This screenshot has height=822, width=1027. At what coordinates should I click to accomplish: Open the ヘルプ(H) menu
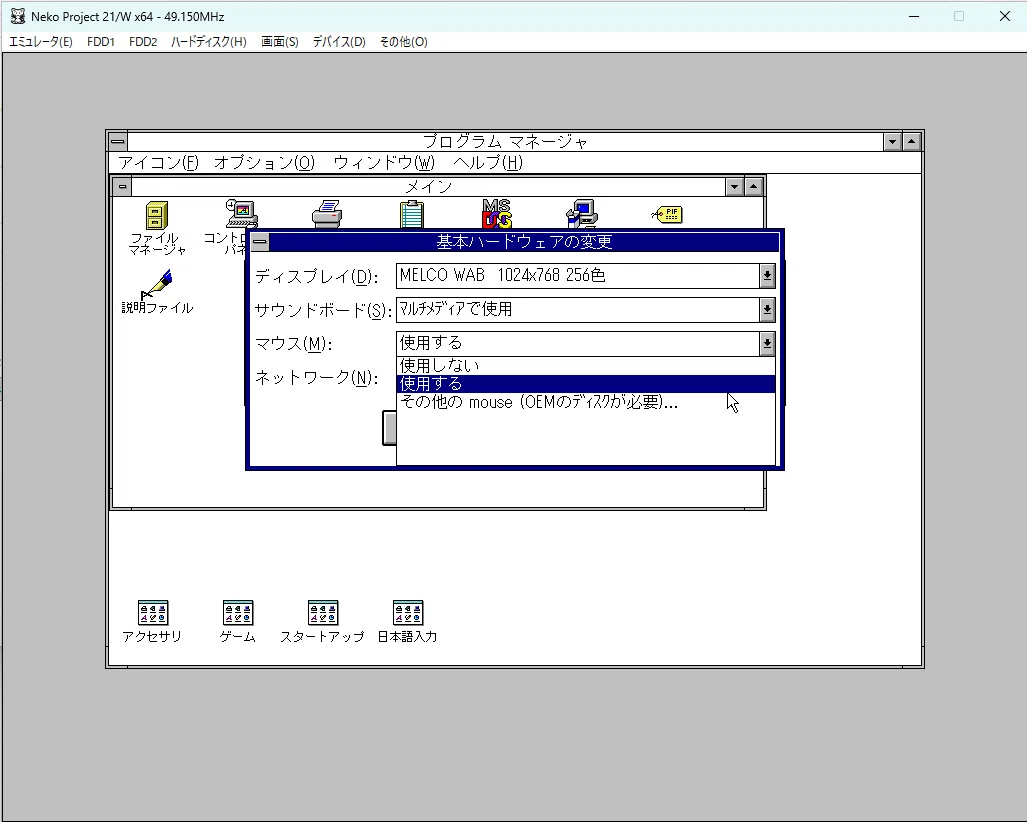point(488,162)
